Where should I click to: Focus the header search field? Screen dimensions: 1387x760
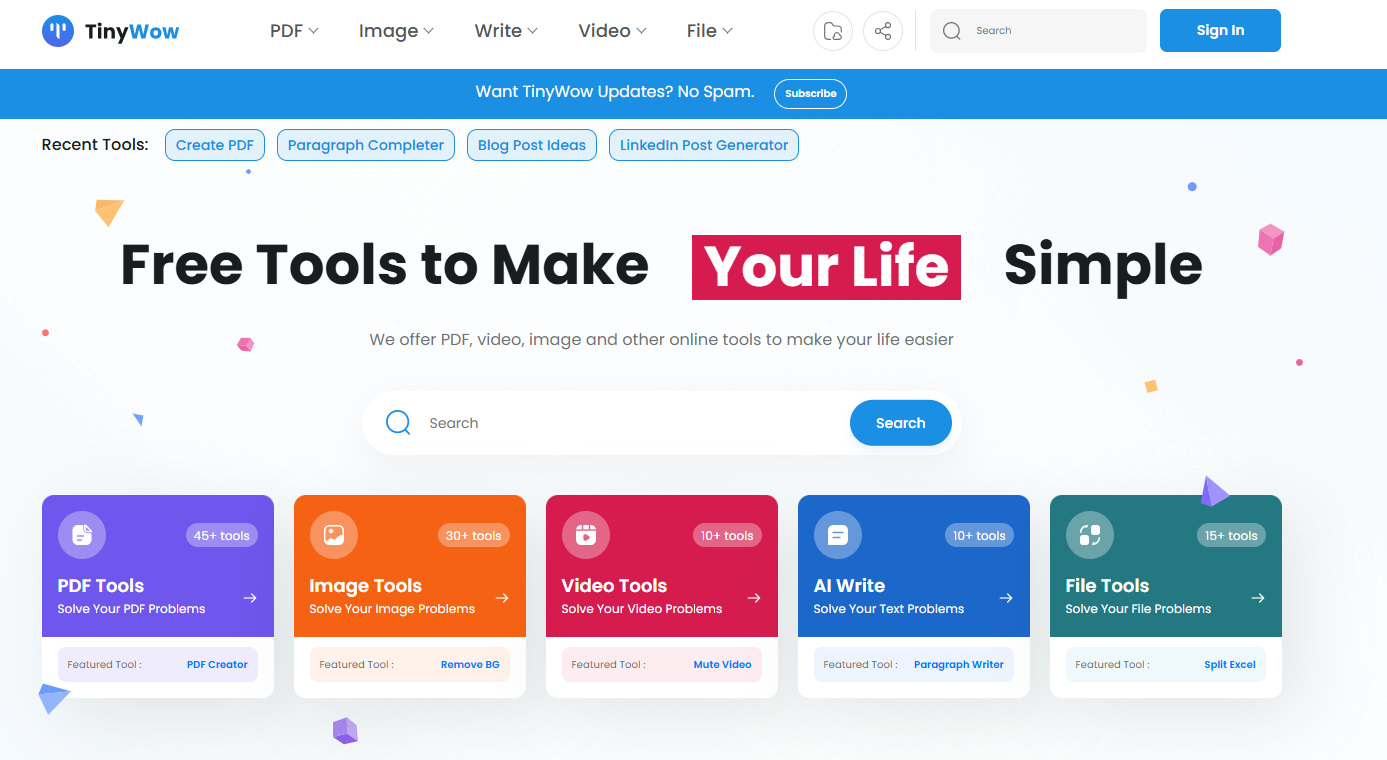(1038, 31)
